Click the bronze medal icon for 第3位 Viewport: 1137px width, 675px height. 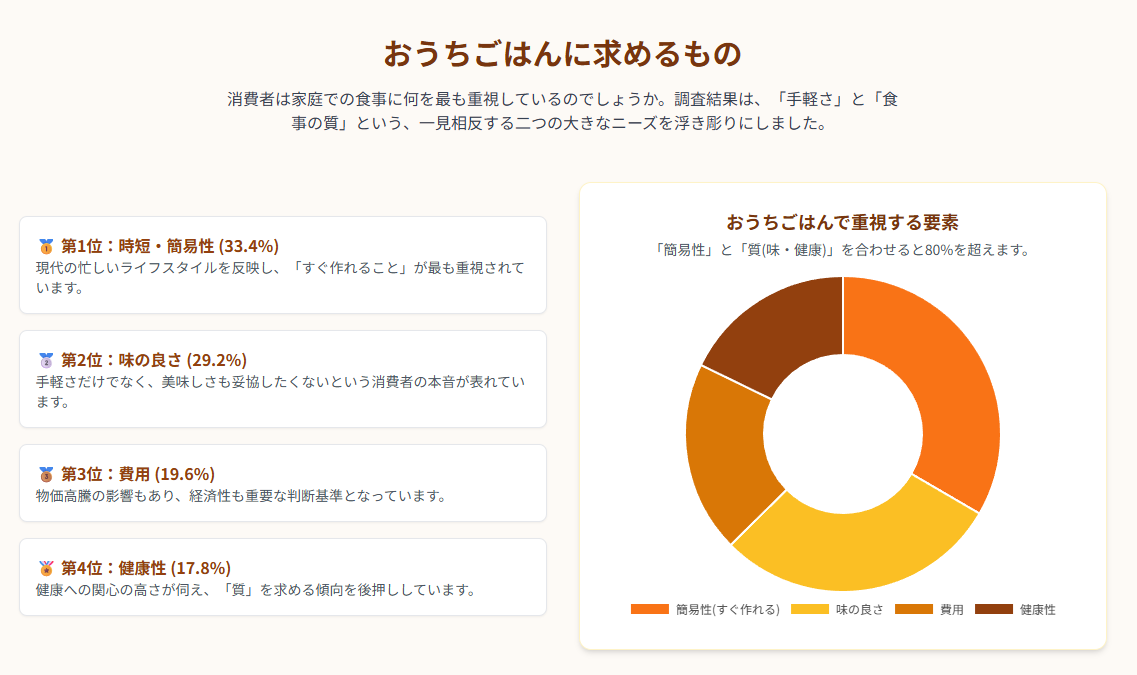coord(45,474)
